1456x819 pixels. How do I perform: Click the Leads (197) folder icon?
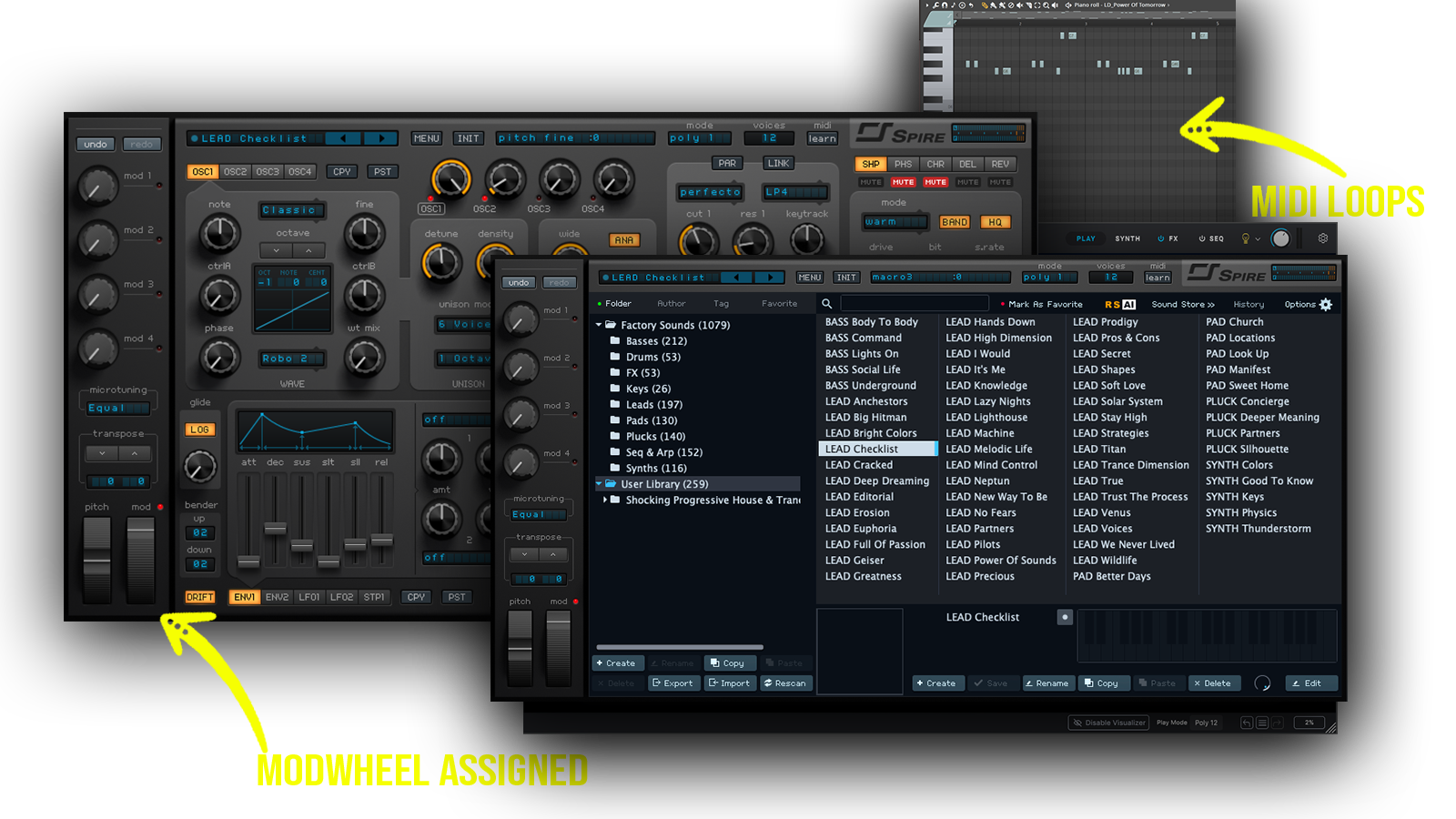615,405
